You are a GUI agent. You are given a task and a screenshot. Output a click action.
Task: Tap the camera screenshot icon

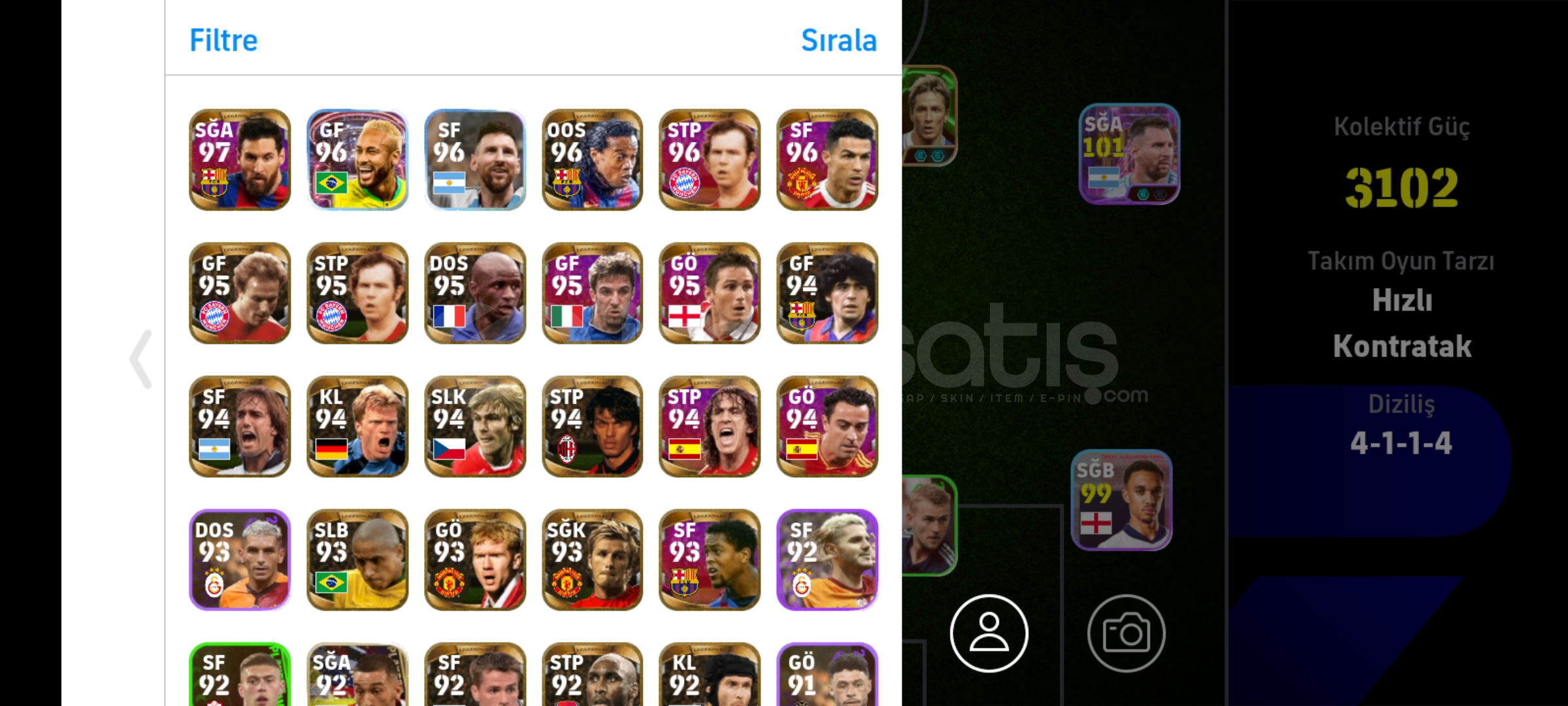coord(1126,633)
